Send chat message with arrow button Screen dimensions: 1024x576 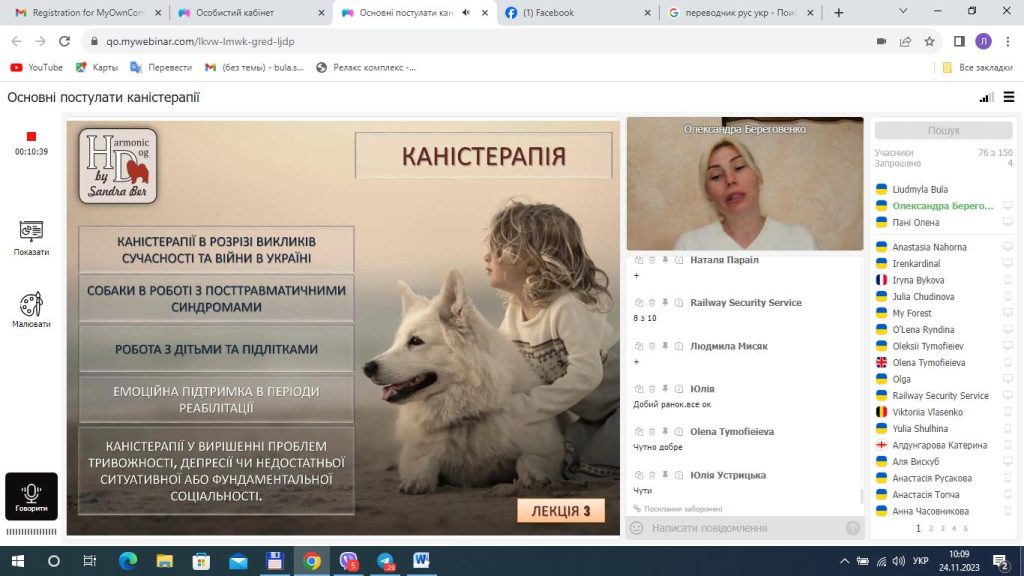coord(852,528)
